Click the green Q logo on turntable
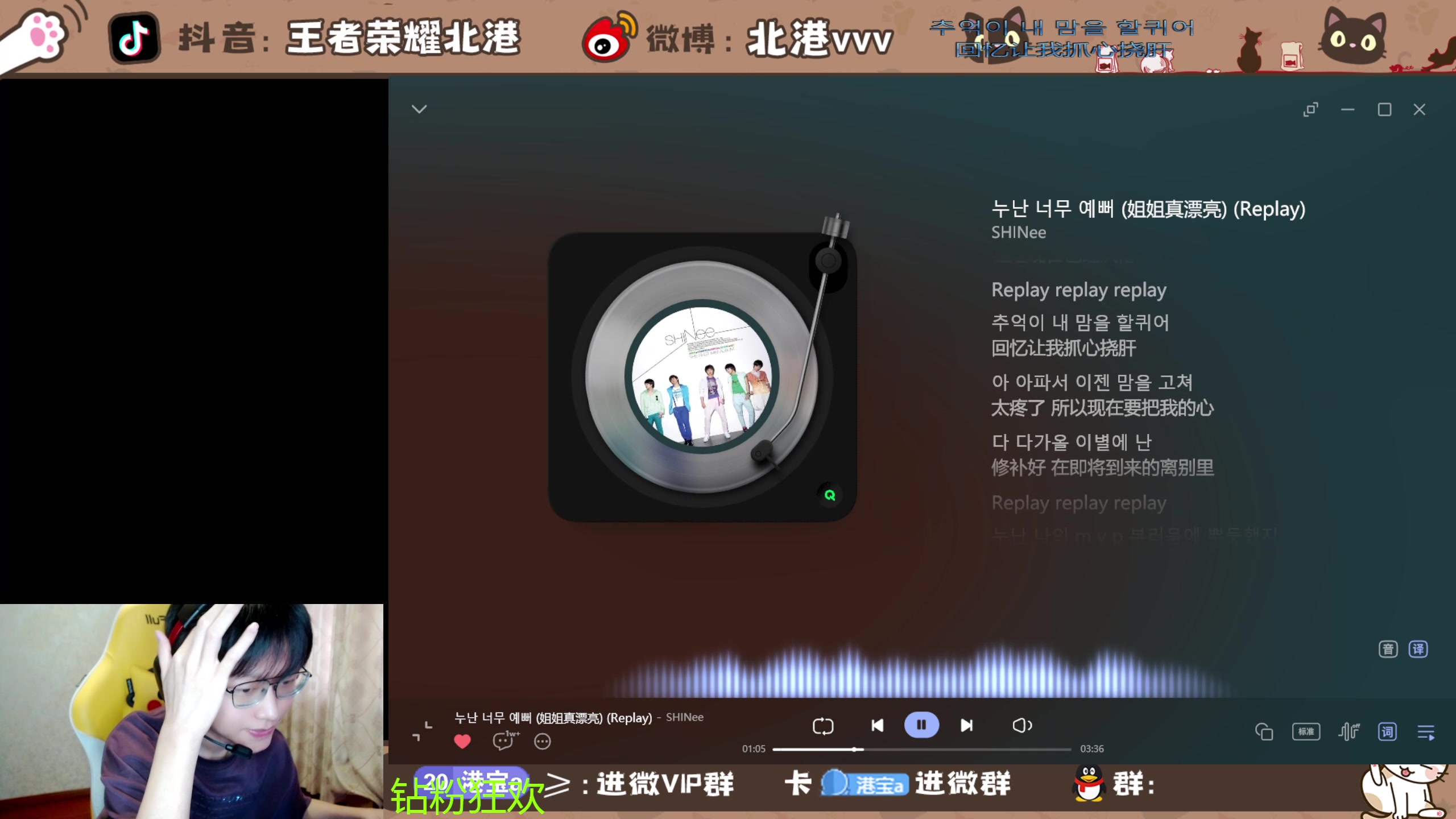1456x819 pixels. [x=830, y=495]
